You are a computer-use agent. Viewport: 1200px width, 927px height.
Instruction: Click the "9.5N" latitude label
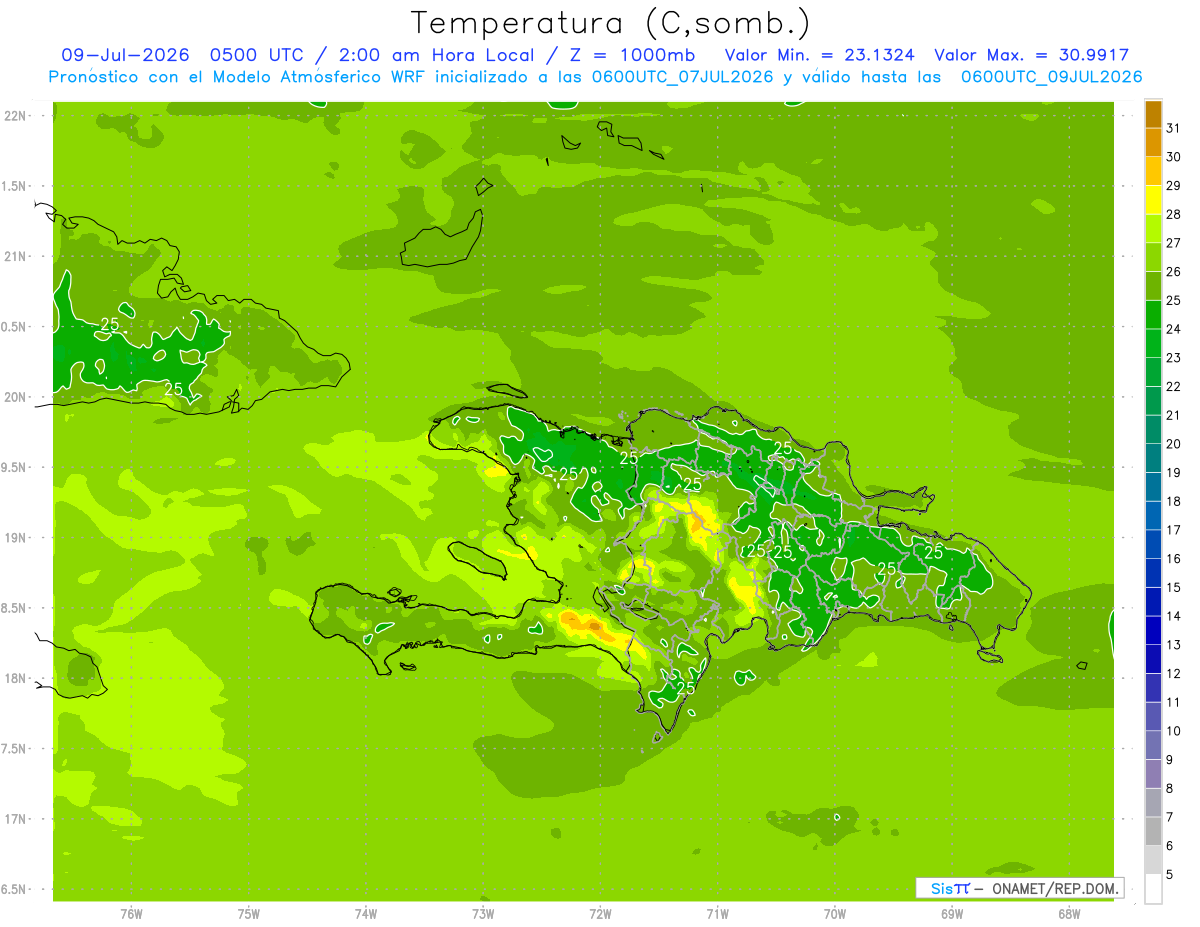(14, 467)
